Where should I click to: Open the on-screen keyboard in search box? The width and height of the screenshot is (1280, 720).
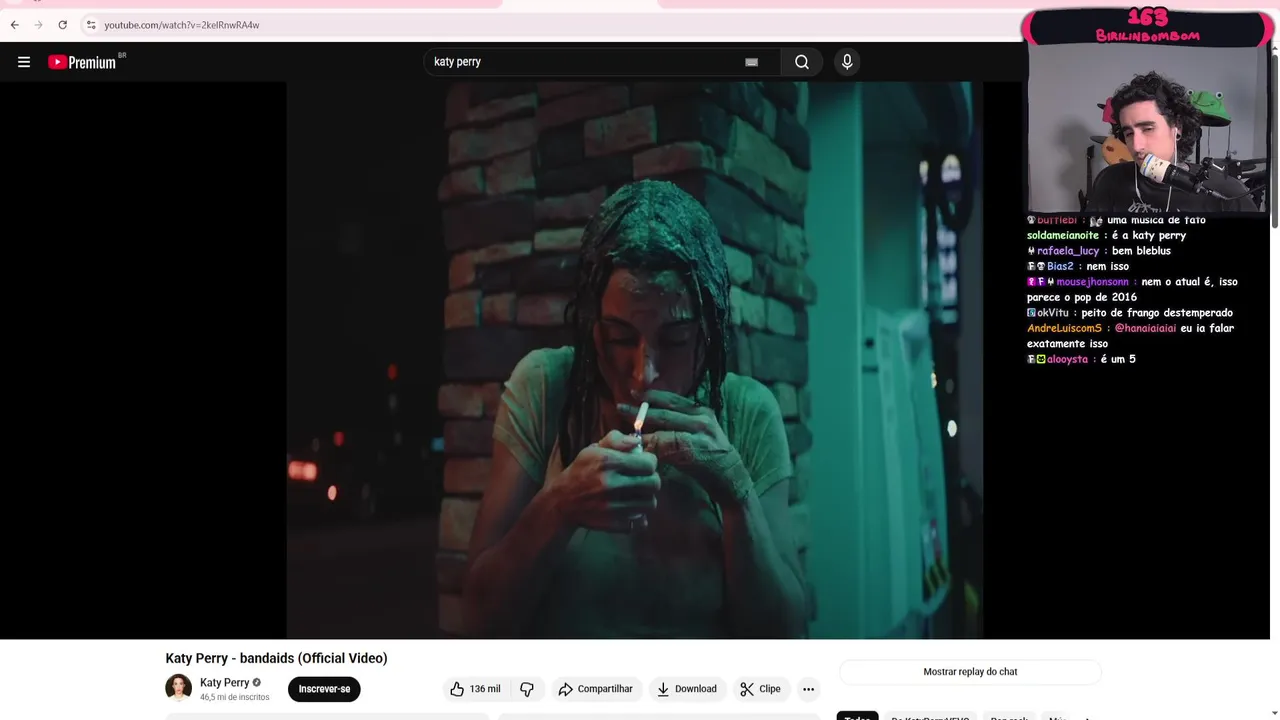tap(751, 62)
